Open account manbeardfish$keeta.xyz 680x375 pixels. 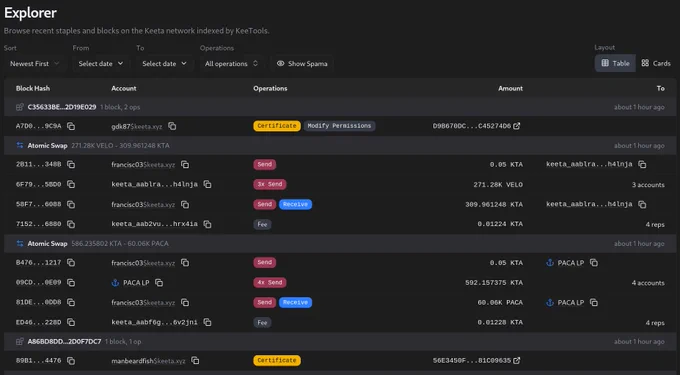[x=148, y=361]
